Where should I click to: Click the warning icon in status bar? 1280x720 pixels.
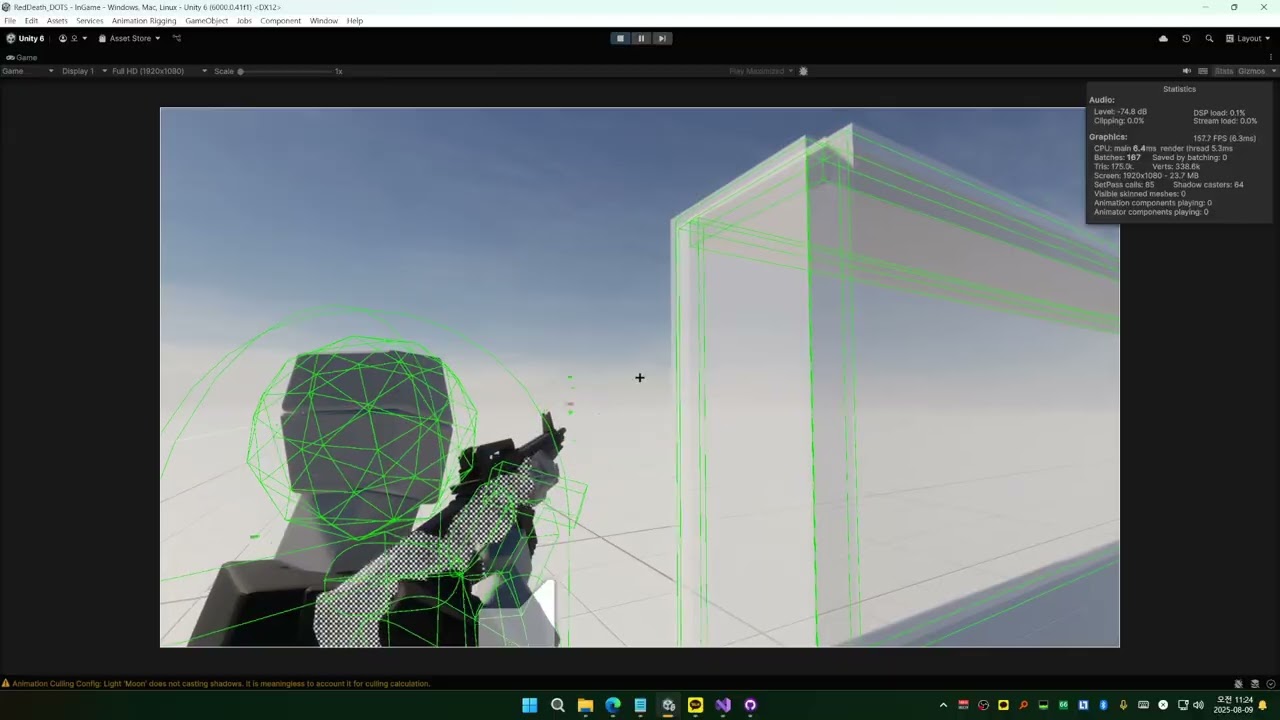click(x=8, y=683)
